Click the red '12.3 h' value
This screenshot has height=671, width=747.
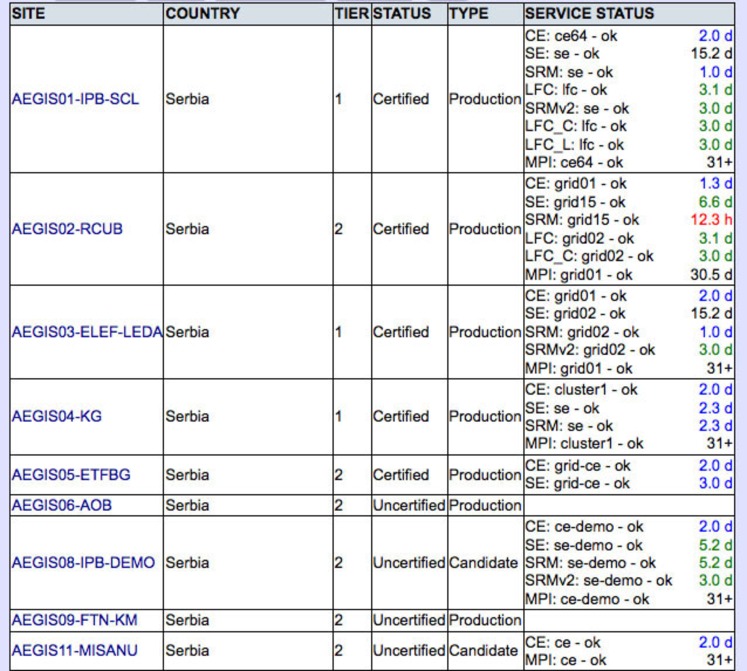pos(711,220)
